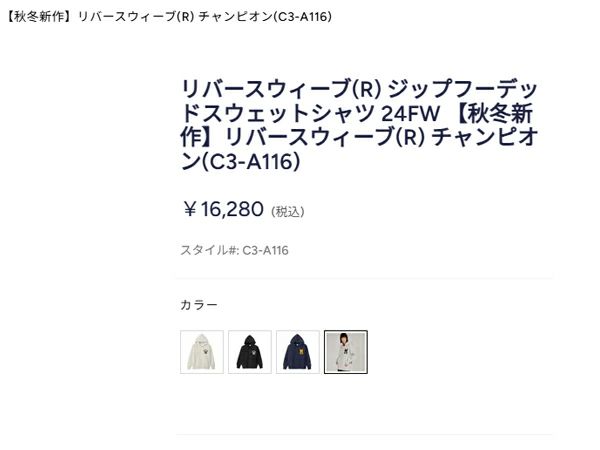Image resolution: width=600 pixels, height=450 pixels.
Task: Click the スタイル#: label text
Action: (208, 250)
